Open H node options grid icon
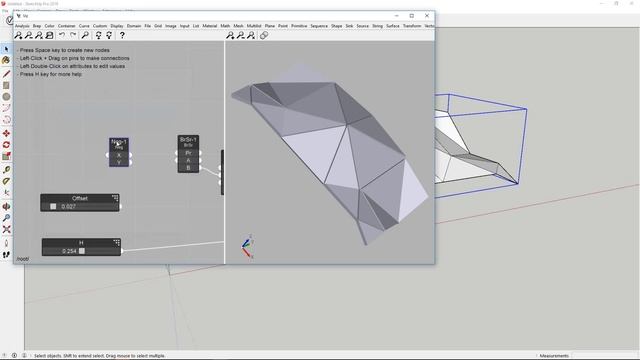The height and width of the screenshot is (360, 640). tap(116, 242)
